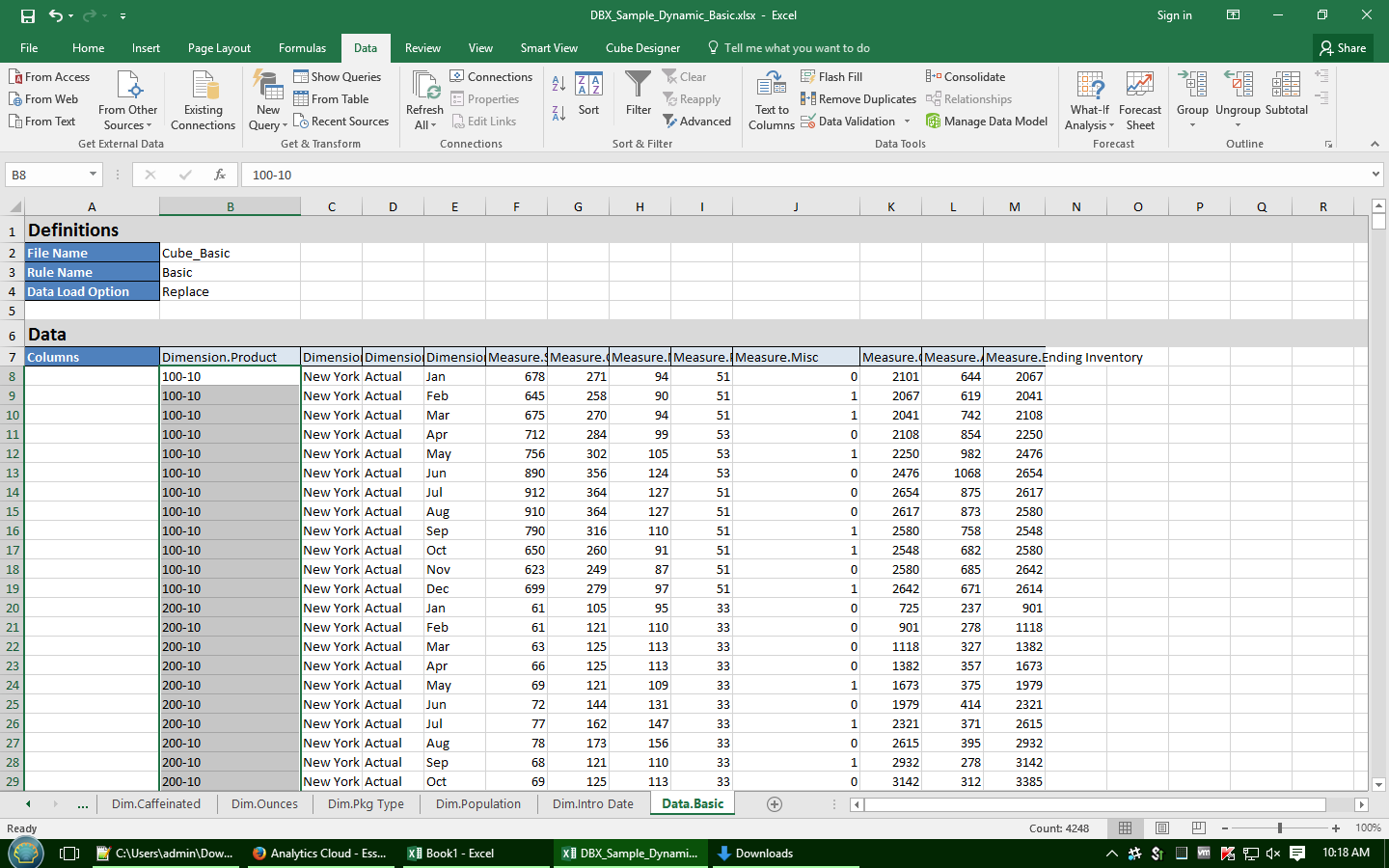1389x868 pixels.
Task: Click Flash Fill in Data Tools
Action: pyautogui.click(x=831, y=77)
